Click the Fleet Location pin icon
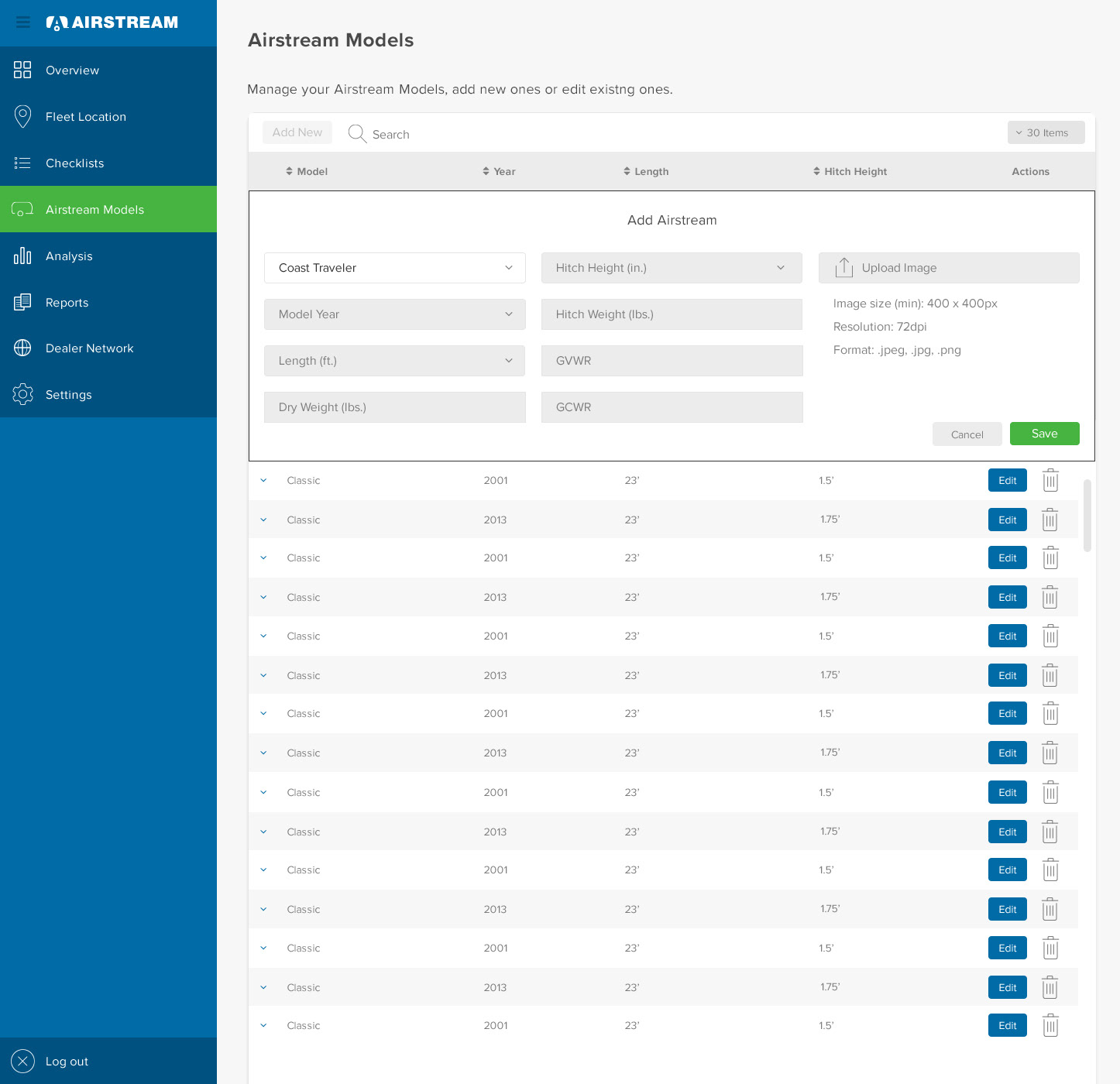The width and height of the screenshot is (1120, 1084). (x=22, y=116)
